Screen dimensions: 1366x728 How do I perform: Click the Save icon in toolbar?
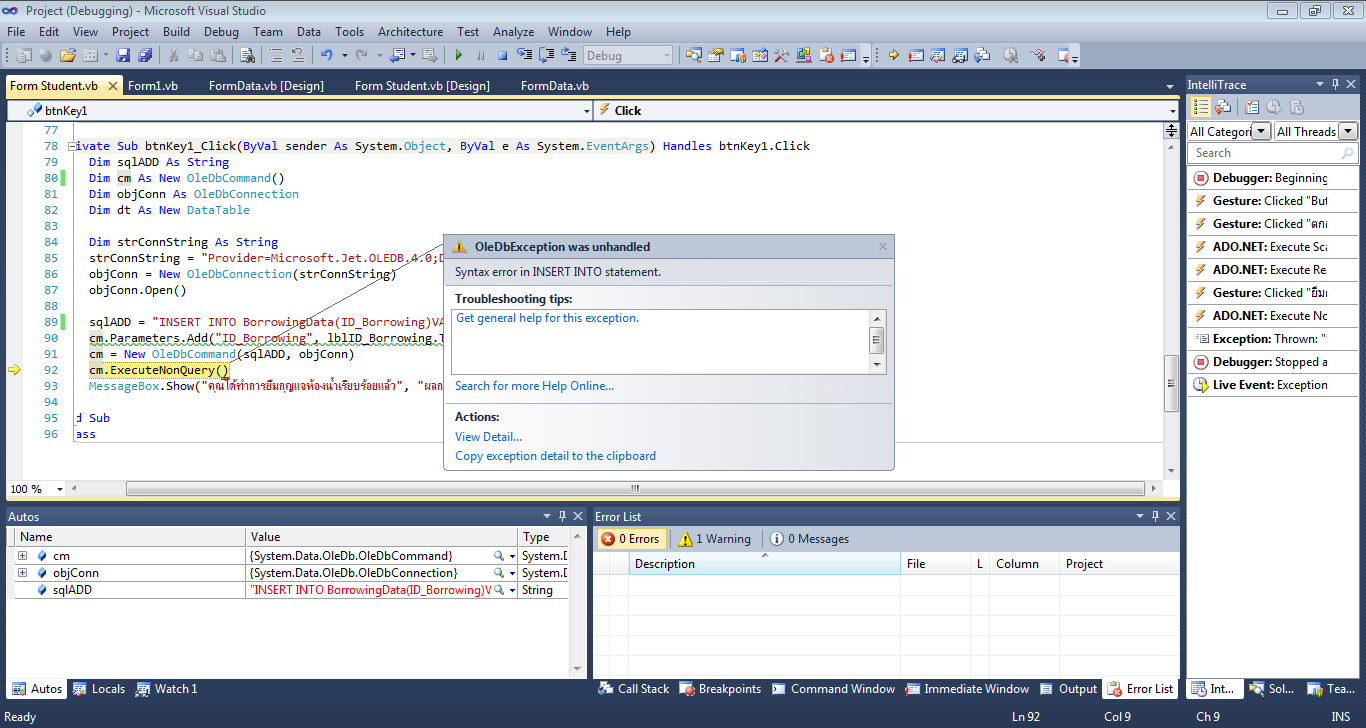point(123,56)
